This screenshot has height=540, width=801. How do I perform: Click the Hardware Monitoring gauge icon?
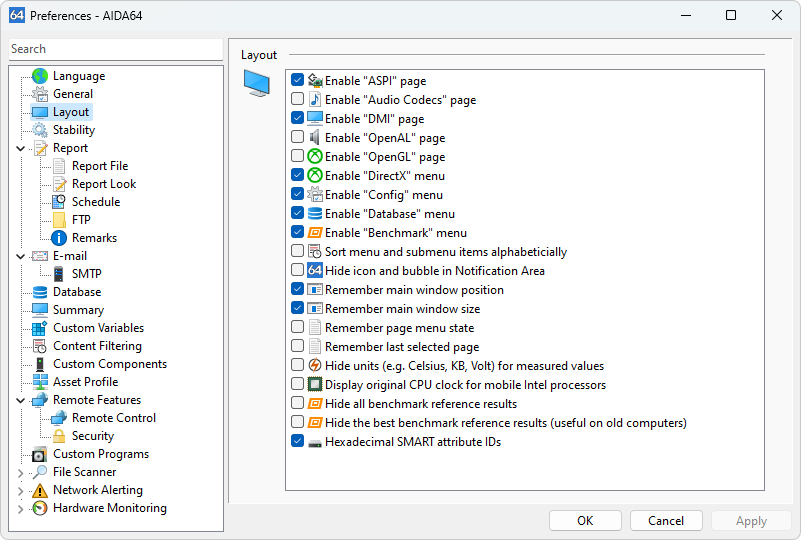coord(40,508)
